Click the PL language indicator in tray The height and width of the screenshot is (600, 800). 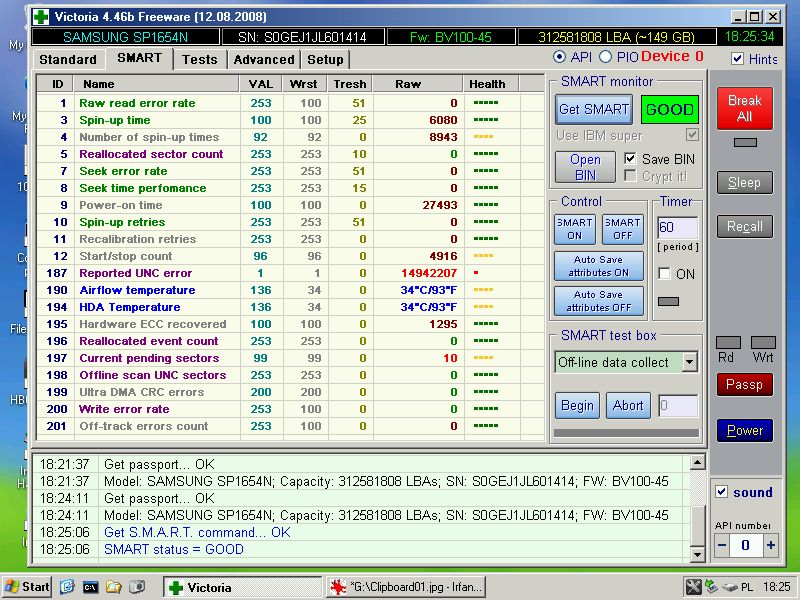coord(746,587)
